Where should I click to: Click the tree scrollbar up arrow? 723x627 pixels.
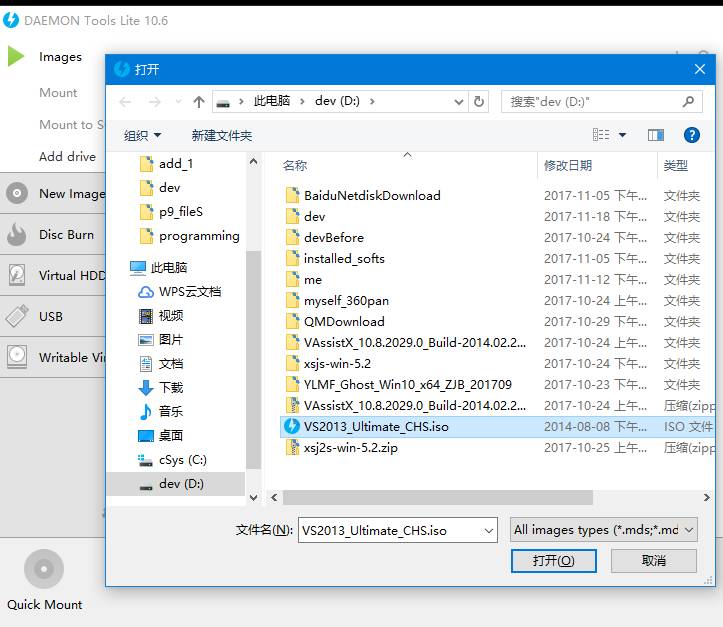point(254,161)
